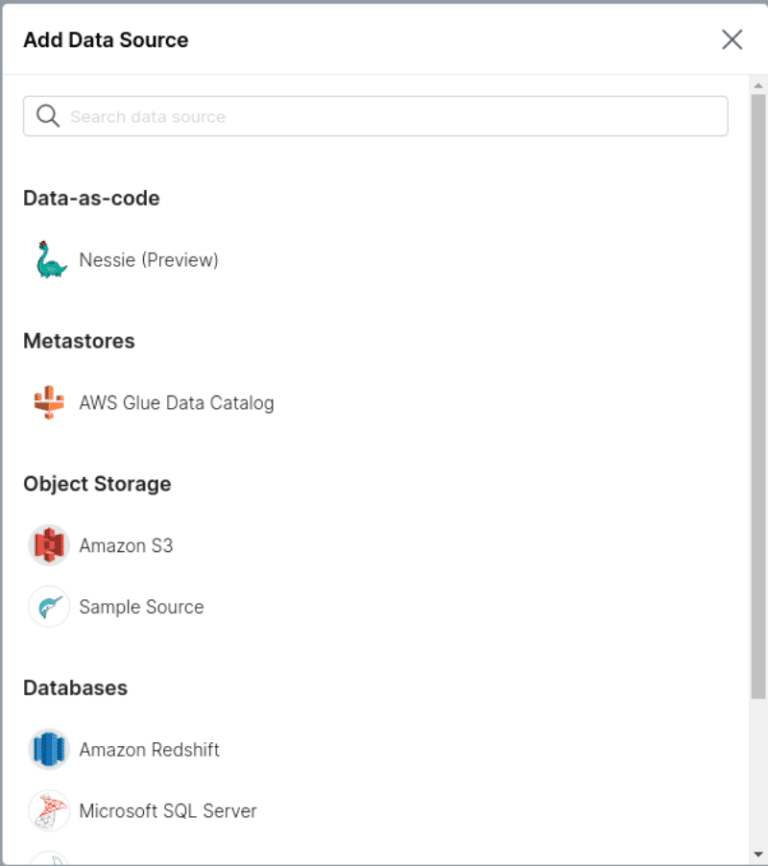The image size is (768, 866).
Task: Pick Sample Source as the data source
Action: pos(142,606)
